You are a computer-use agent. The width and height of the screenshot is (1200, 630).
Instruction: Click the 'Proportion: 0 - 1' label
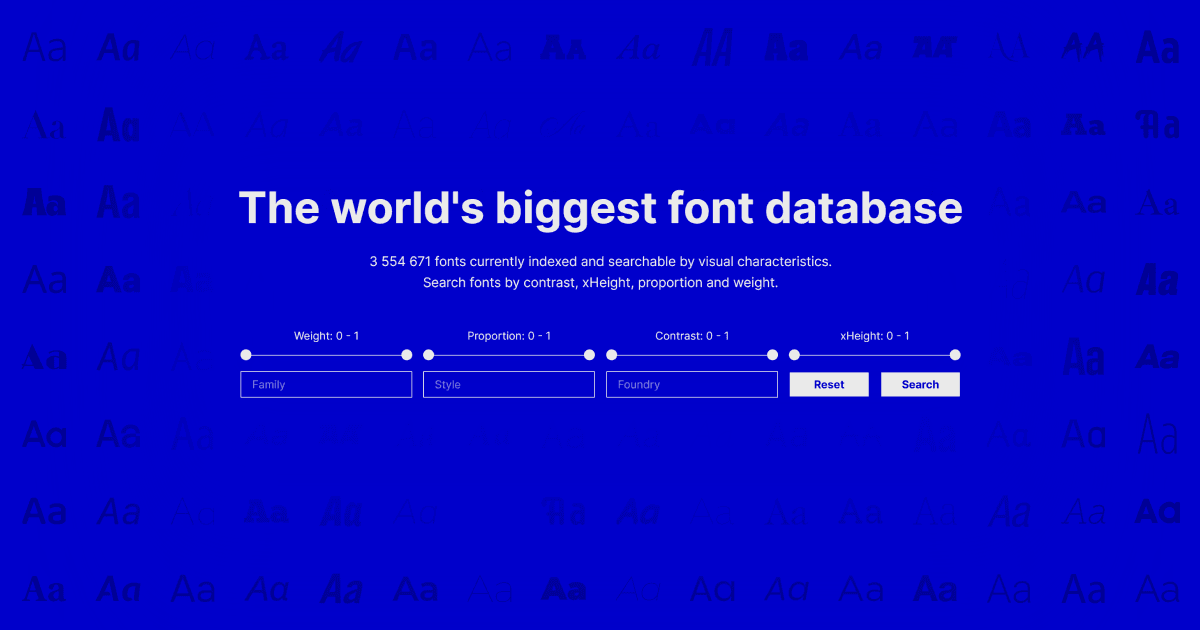(509, 336)
